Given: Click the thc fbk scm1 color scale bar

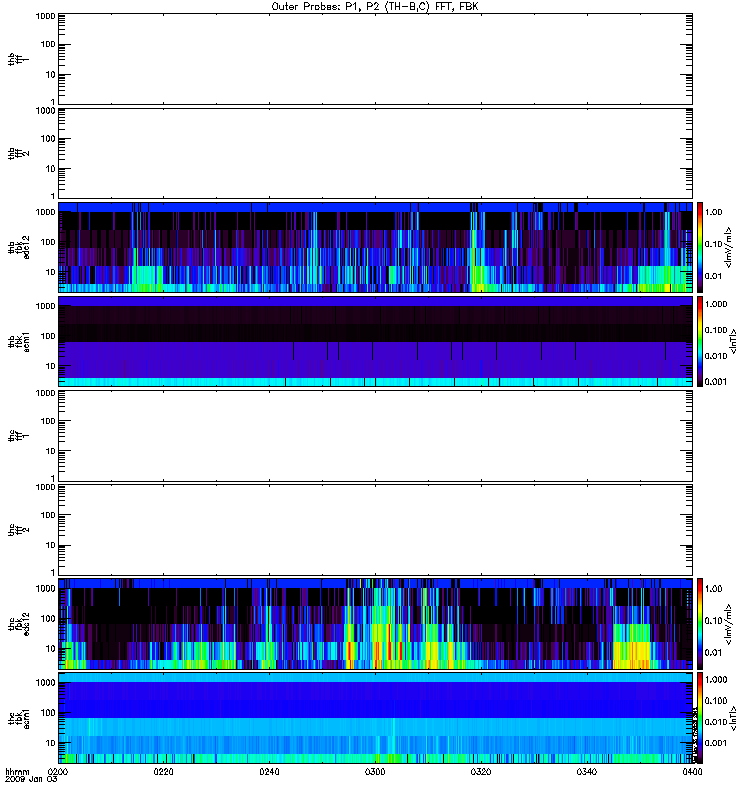Looking at the screenshot, I should coord(700,718).
